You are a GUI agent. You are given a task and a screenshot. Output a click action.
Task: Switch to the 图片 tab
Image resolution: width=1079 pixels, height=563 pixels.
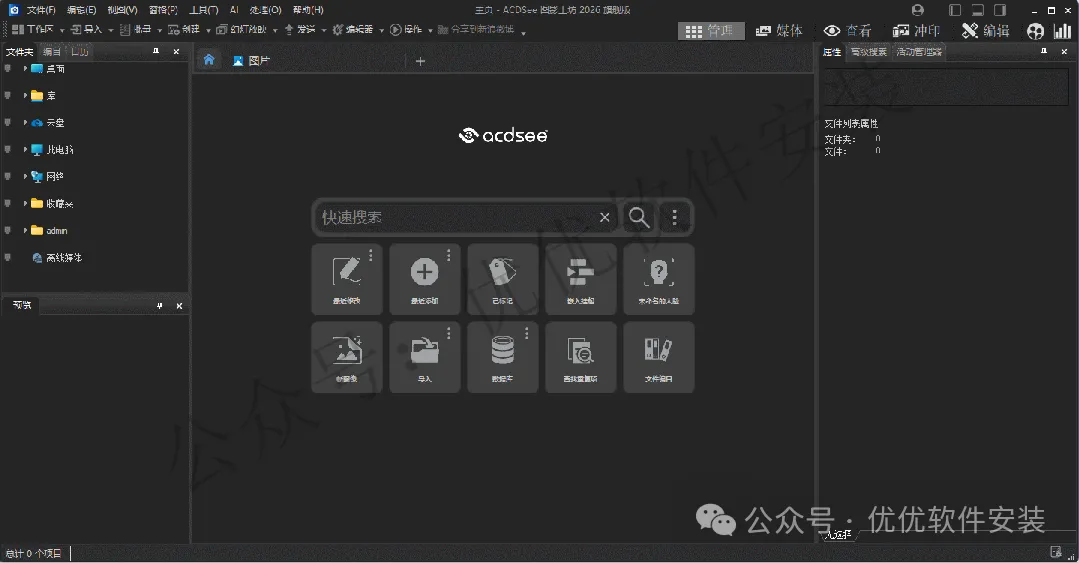click(x=251, y=61)
